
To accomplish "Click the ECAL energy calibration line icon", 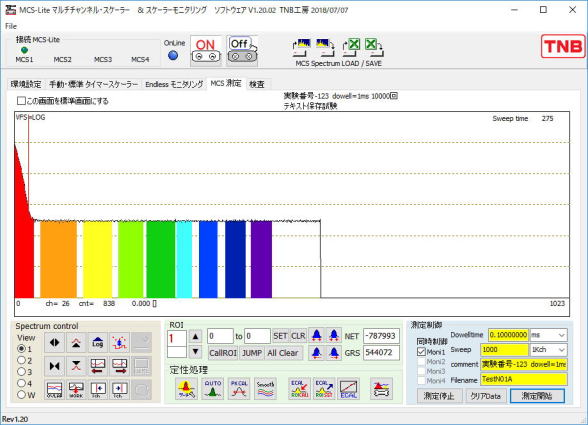I will [x=349, y=389].
